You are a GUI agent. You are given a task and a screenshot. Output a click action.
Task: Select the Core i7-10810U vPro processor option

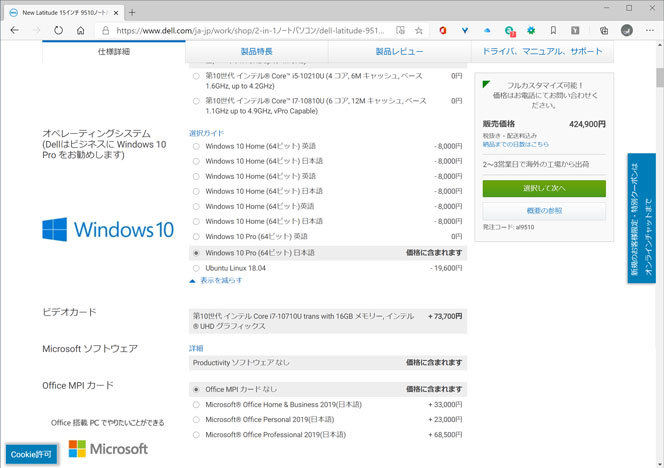[196, 101]
